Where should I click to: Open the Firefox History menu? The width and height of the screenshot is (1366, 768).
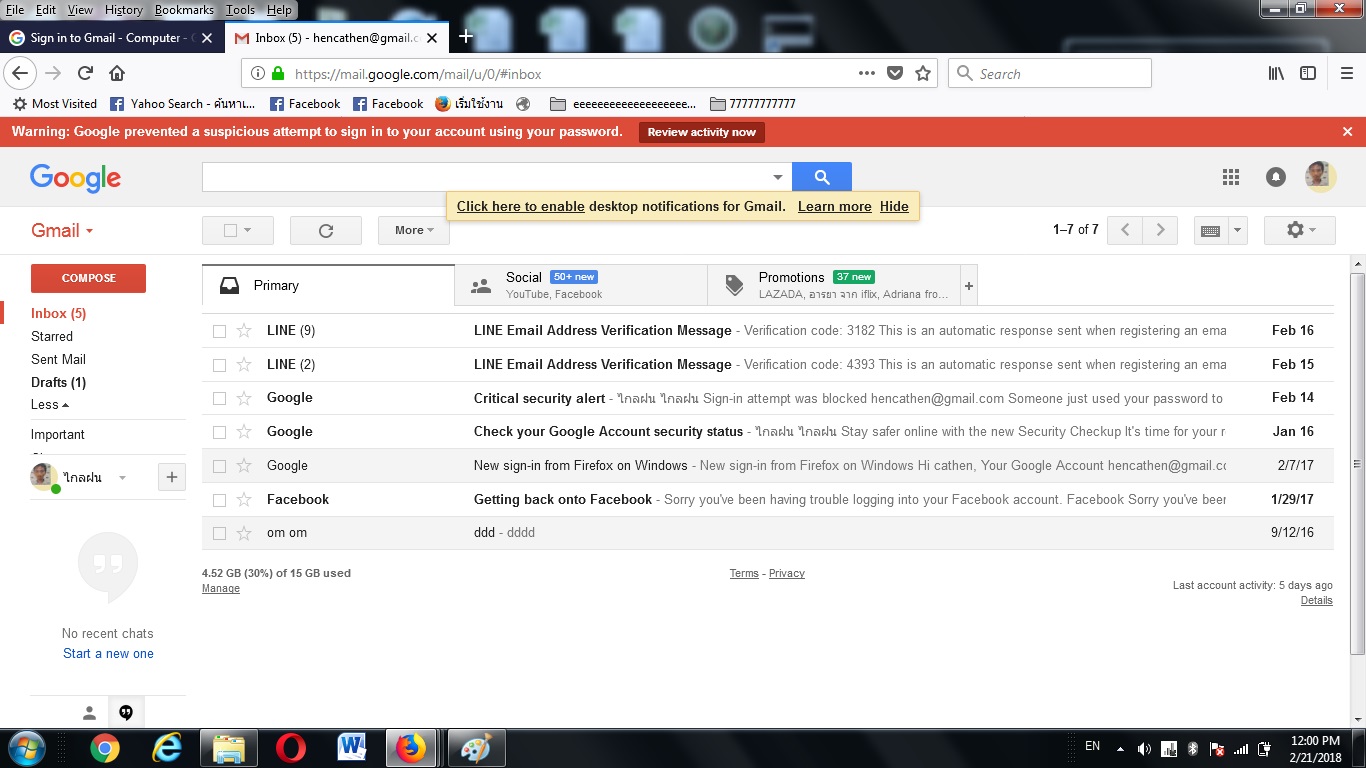[x=124, y=10]
